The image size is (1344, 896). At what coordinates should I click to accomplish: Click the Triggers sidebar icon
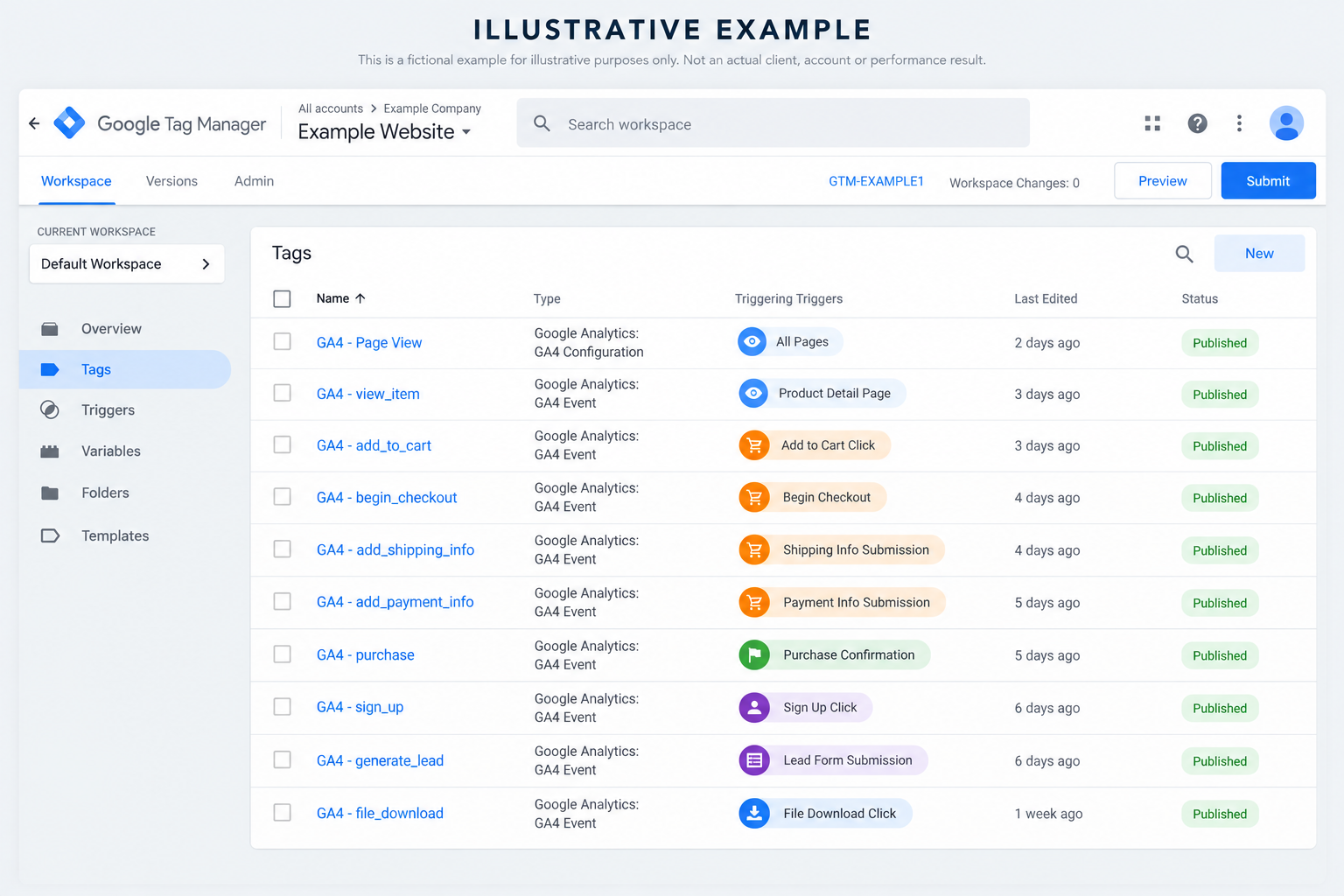(x=50, y=409)
